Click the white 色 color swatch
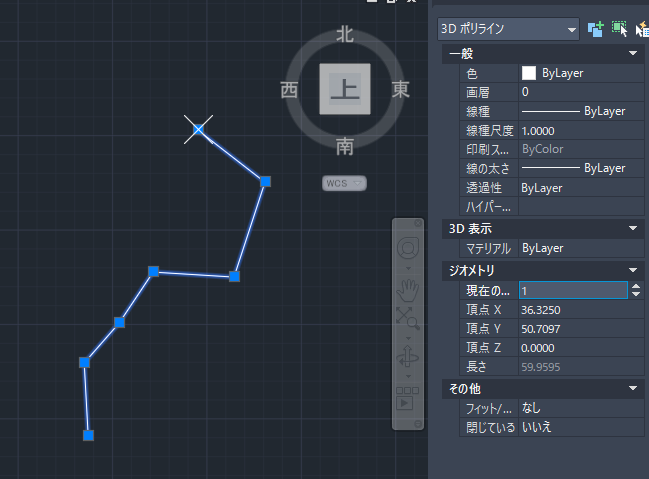The width and height of the screenshot is (649, 479). pos(529,73)
